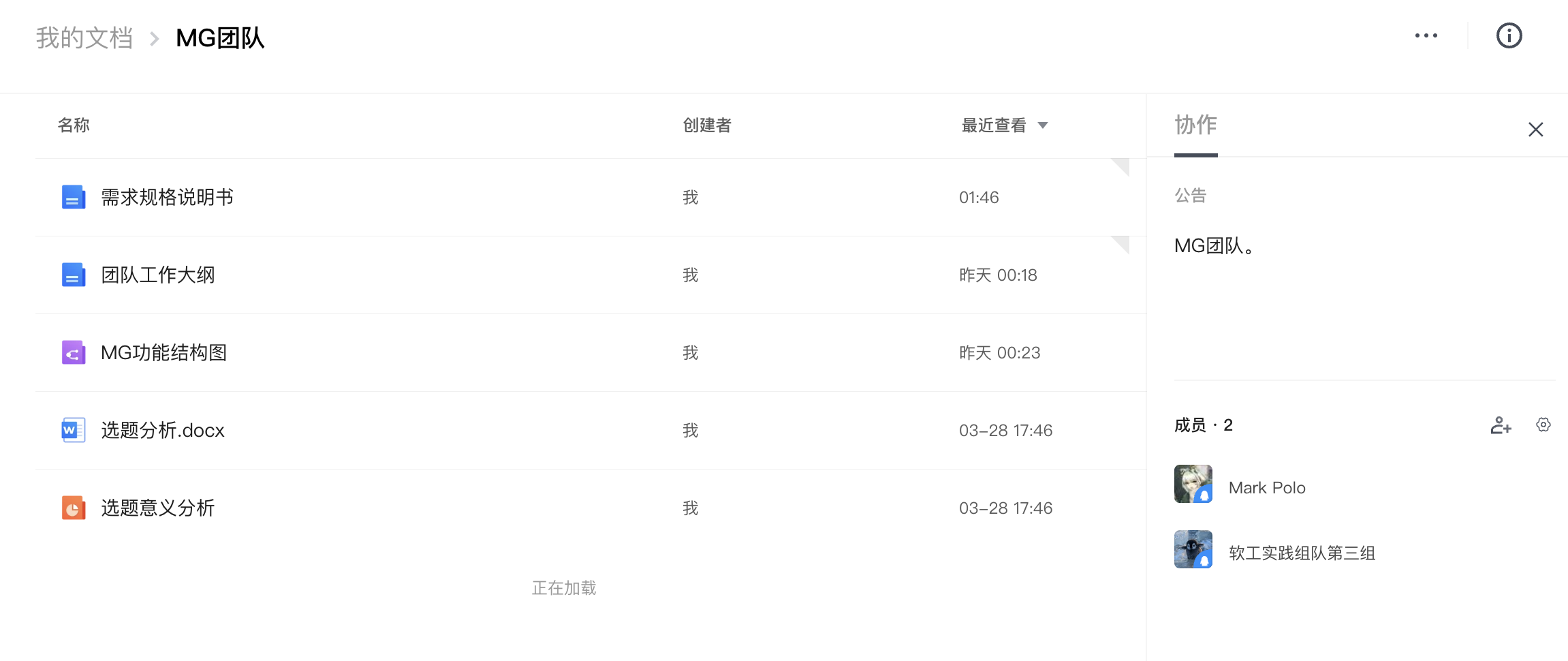Click the Word icon for 选题分析.docx
Viewport: 1568px width, 661px height.
click(x=74, y=431)
